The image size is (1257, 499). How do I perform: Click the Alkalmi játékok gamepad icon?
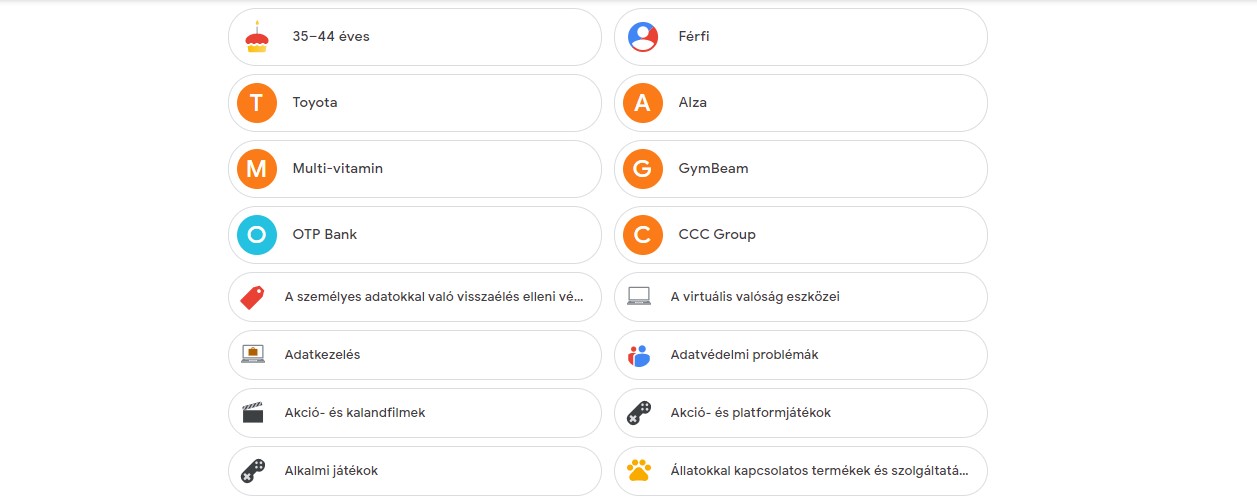coord(253,470)
